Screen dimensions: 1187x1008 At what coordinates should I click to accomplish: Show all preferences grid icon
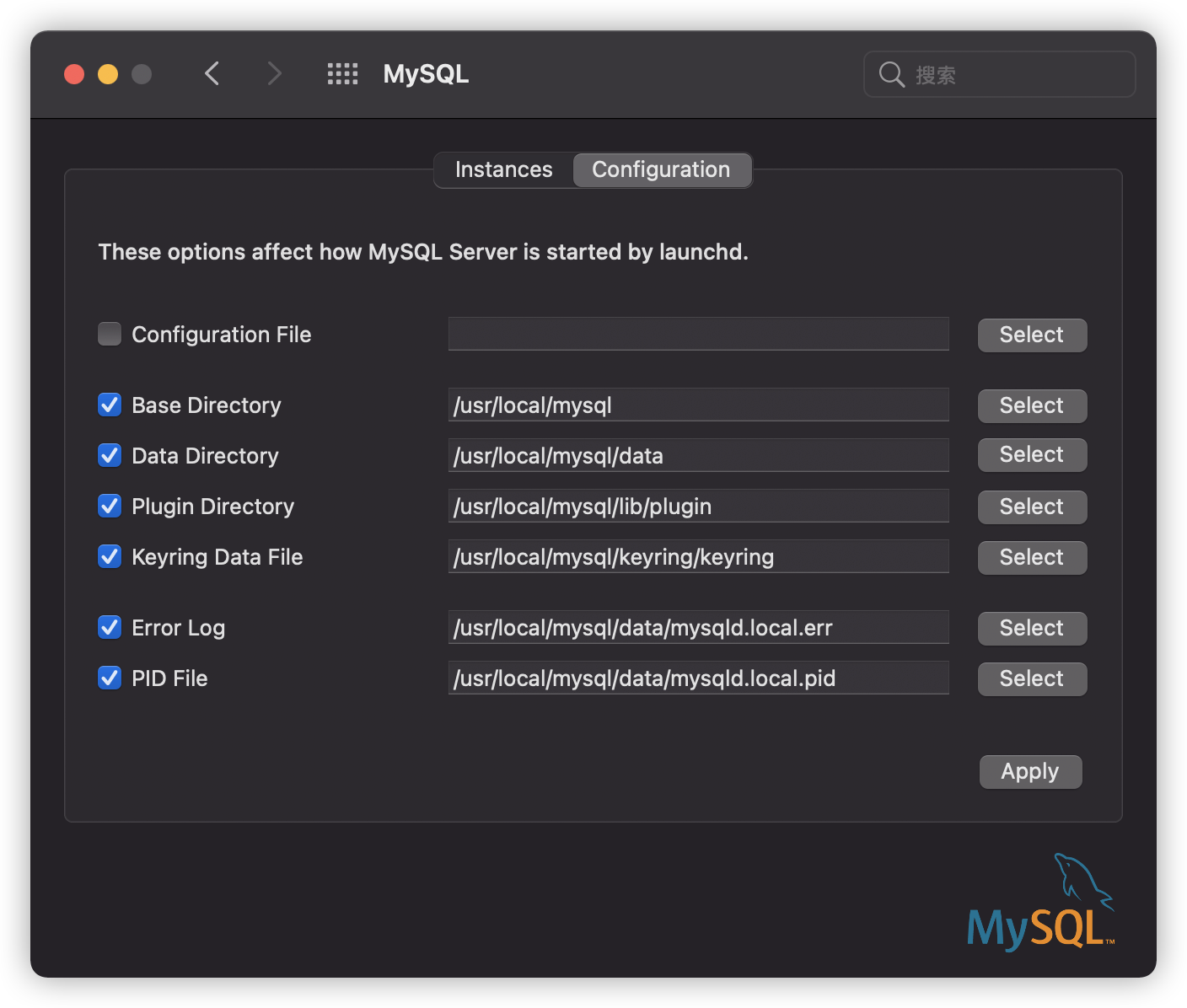pyautogui.click(x=343, y=73)
